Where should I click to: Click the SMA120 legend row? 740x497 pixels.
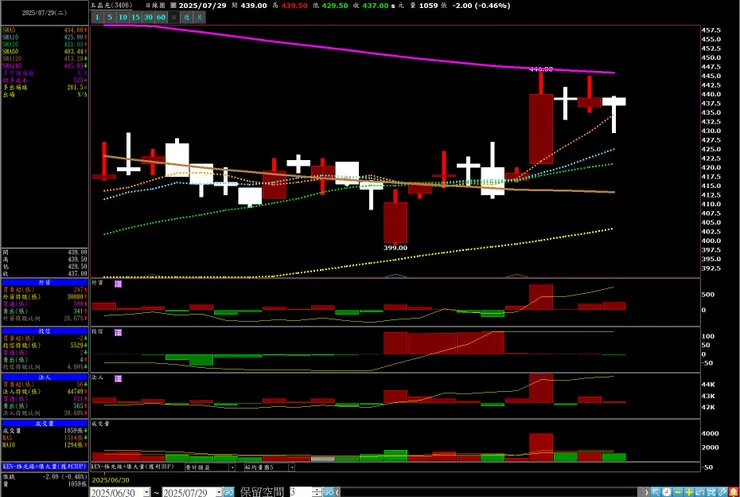44,59
